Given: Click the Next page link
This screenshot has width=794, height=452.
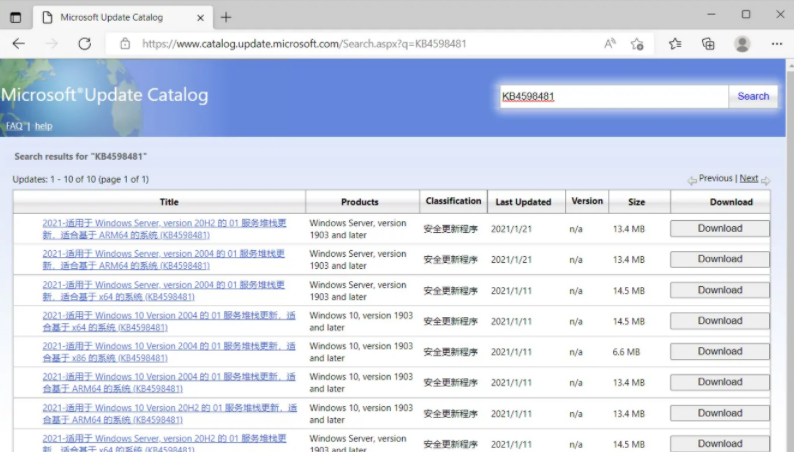Looking at the screenshot, I should coord(748,178).
